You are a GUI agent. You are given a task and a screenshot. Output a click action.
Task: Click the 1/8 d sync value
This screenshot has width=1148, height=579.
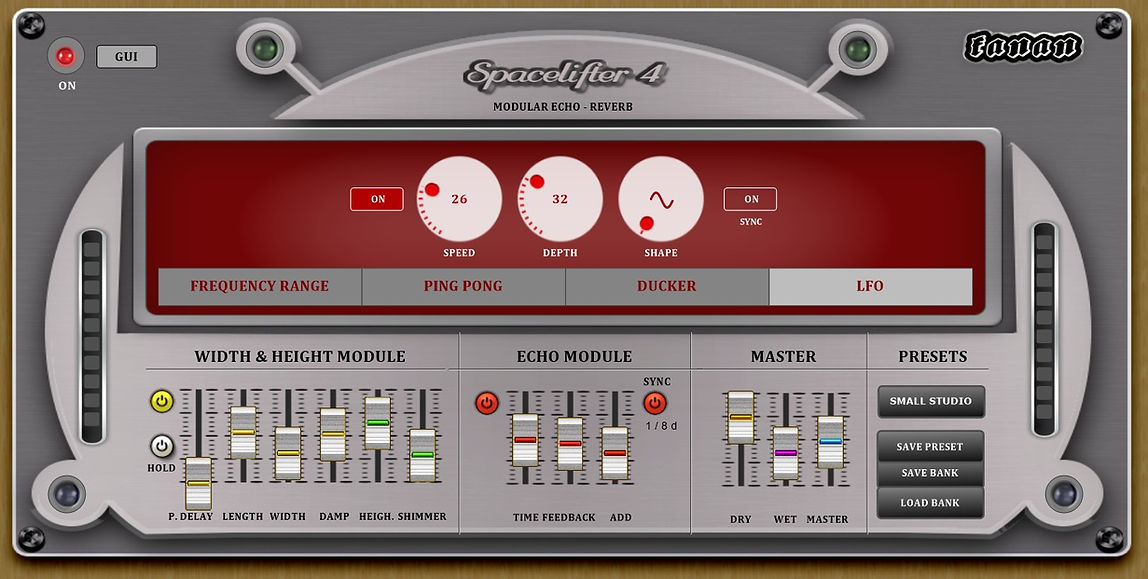[x=662, y=426]
